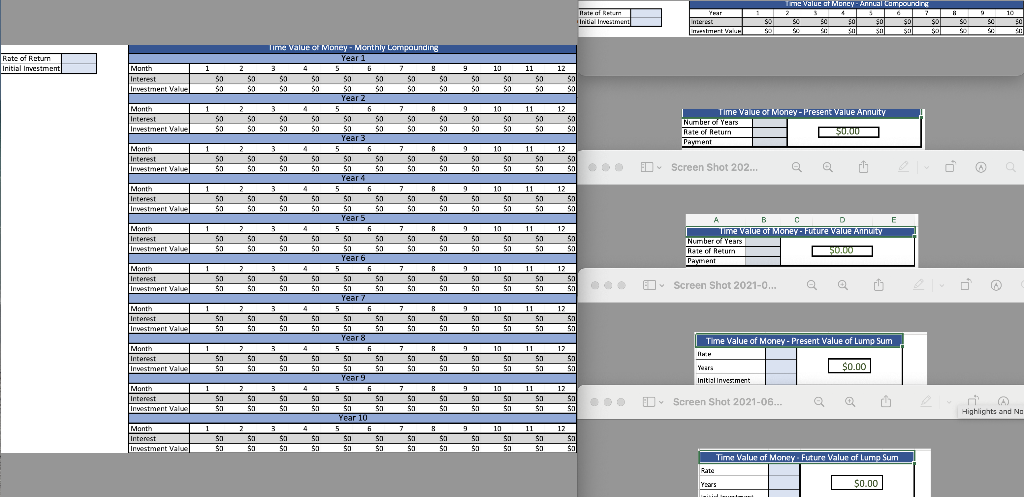Click the 'Year 1' section header
This screenshot has width=1024, height=497.
click(x=353, y=58)
